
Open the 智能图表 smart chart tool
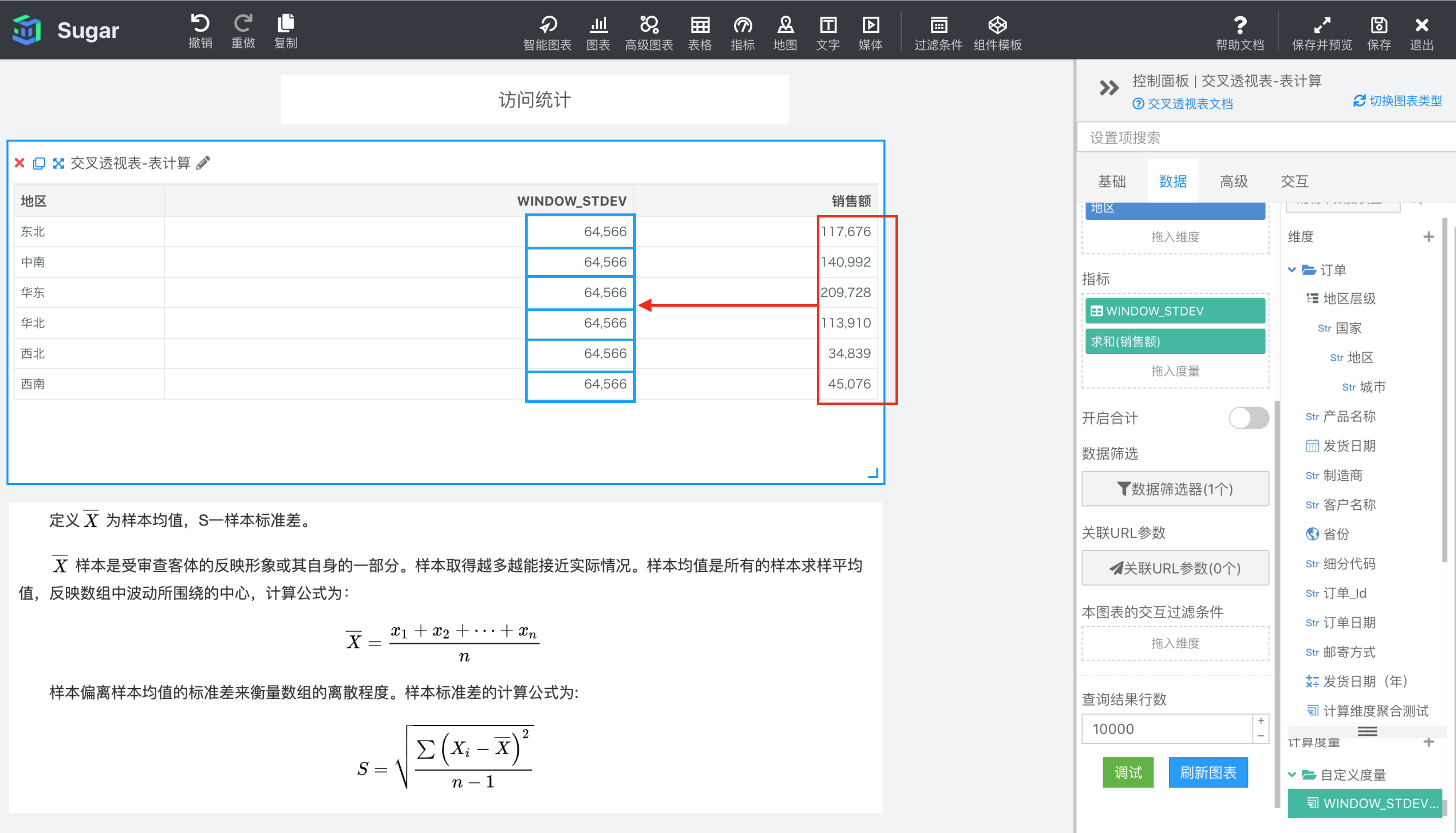coord(547,32)
